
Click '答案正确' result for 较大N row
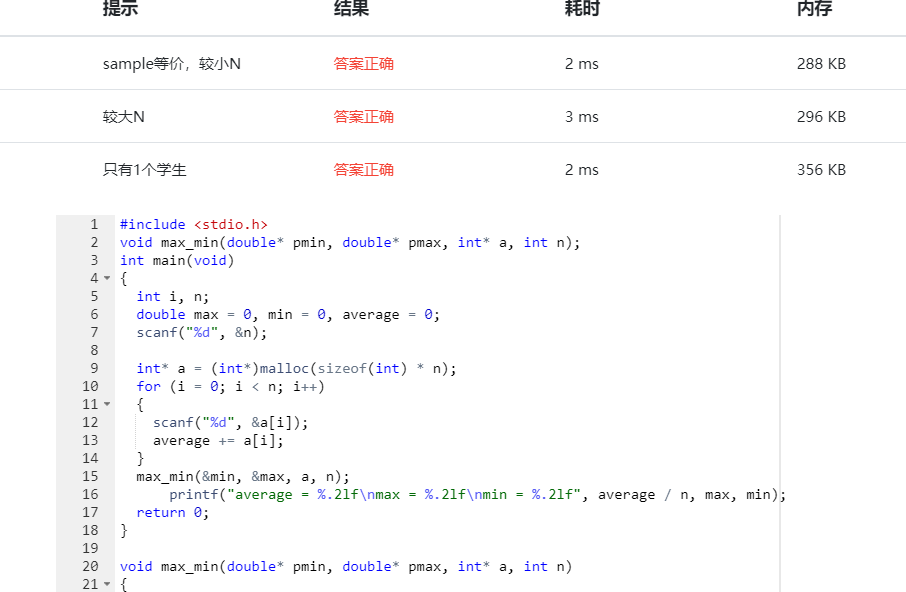point(363,117)
